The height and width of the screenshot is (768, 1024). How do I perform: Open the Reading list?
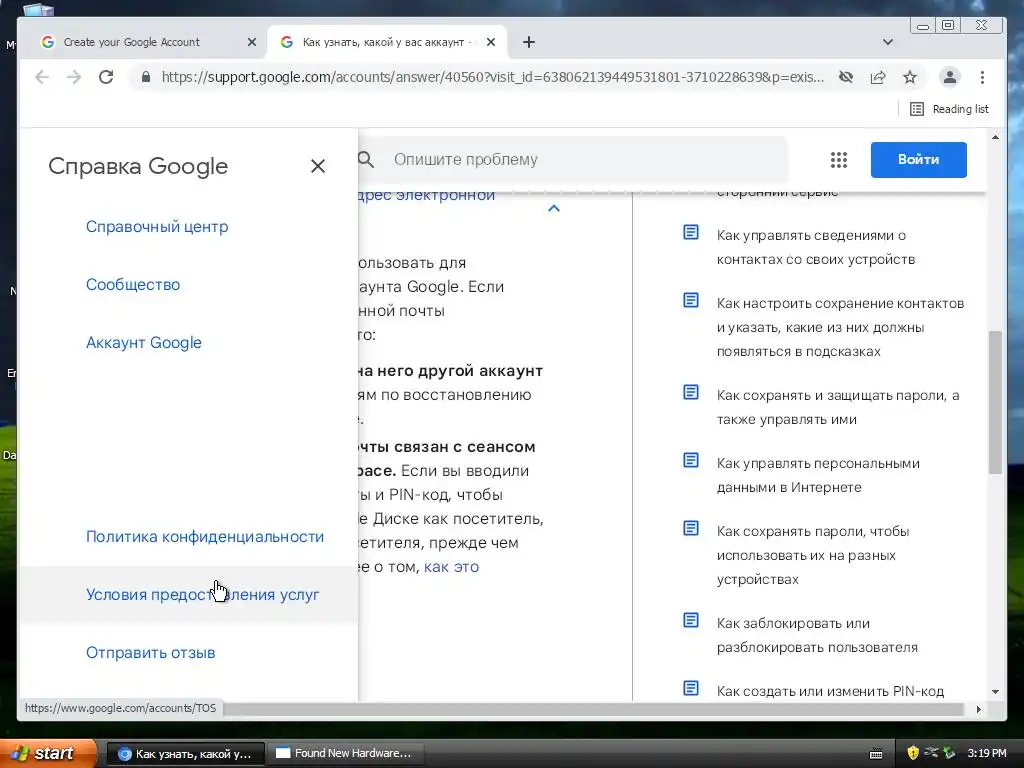point(950,109)
